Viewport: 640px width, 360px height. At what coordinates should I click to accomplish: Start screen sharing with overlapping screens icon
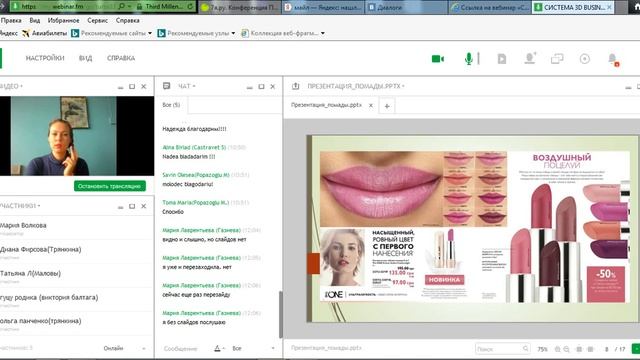[x=557, y=59]
